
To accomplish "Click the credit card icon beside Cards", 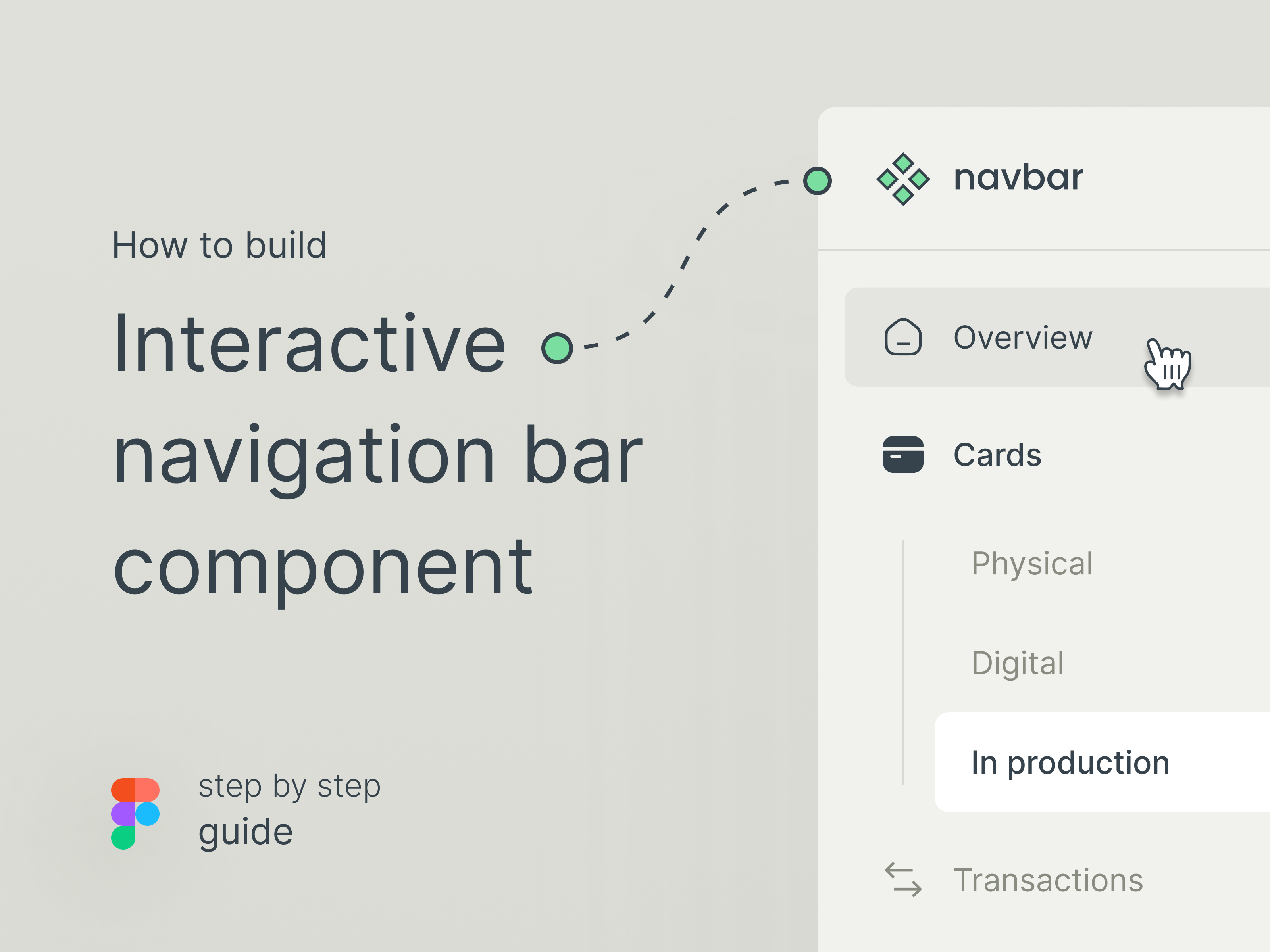I will (903, 455).
